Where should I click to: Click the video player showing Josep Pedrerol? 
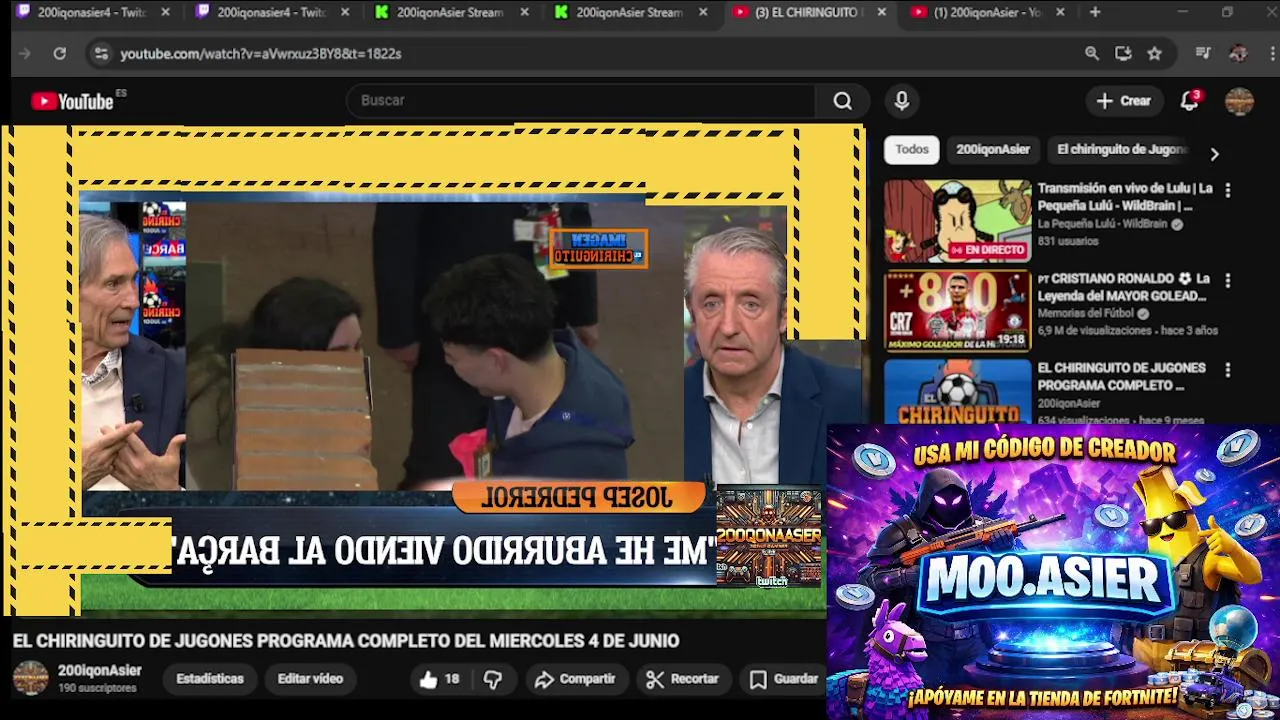[x=432, y=370]
